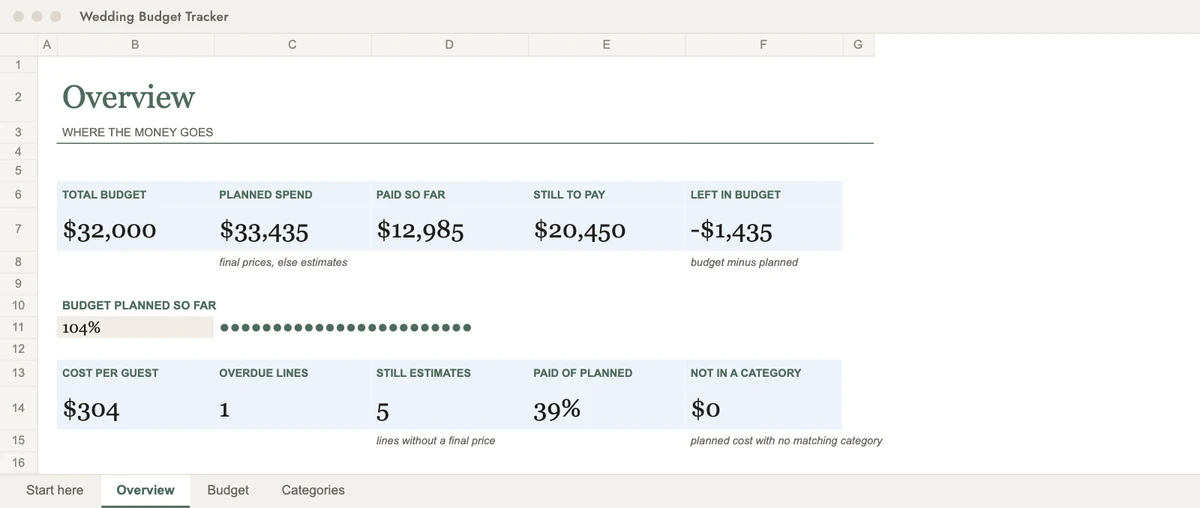Select column B header
Image resolution: width=1200 pixels, height=508 pixels.
(135, 44)
